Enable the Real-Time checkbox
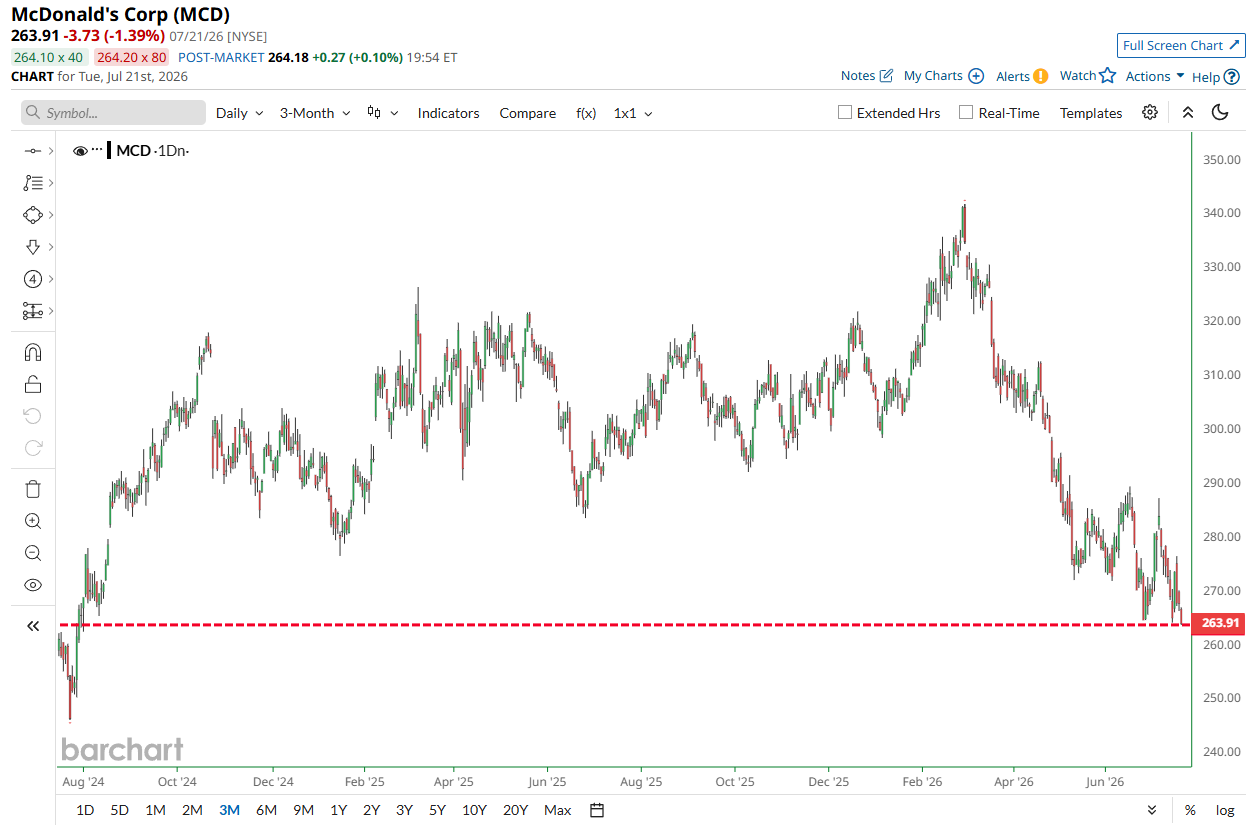This screenshot has height=829, width=1259. (x=966, y=113)
